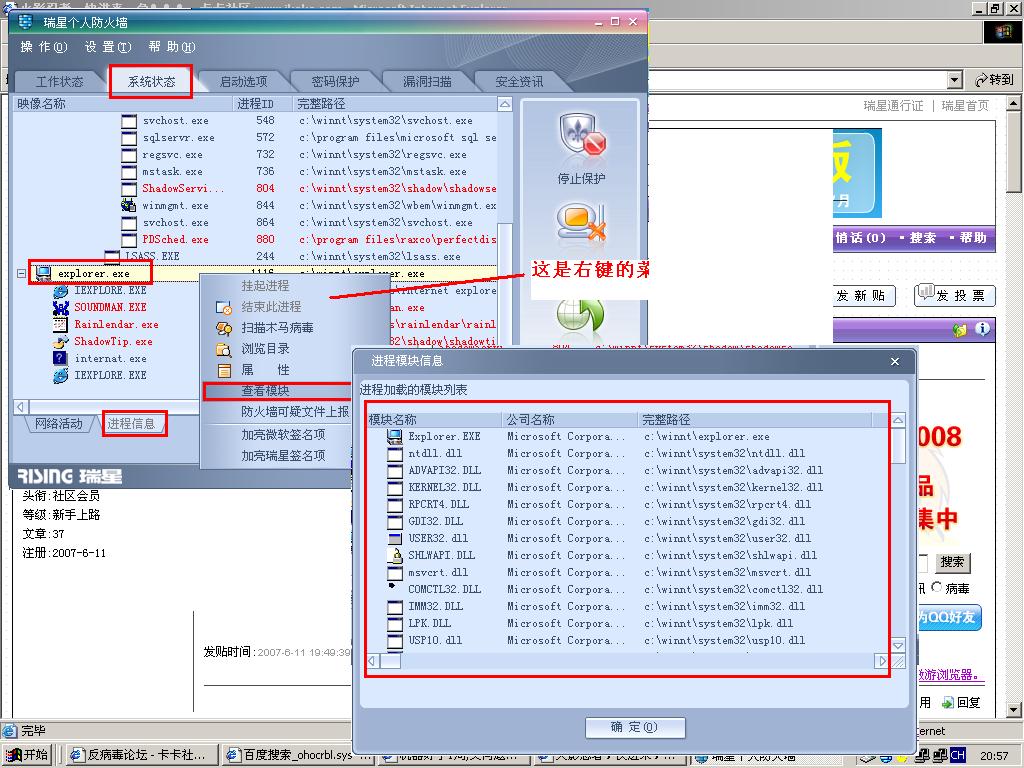Click the 瑞星个人防火墙 title bar icon
Viewport: 1024px width, 768px height.
click(x=25, y=22)
